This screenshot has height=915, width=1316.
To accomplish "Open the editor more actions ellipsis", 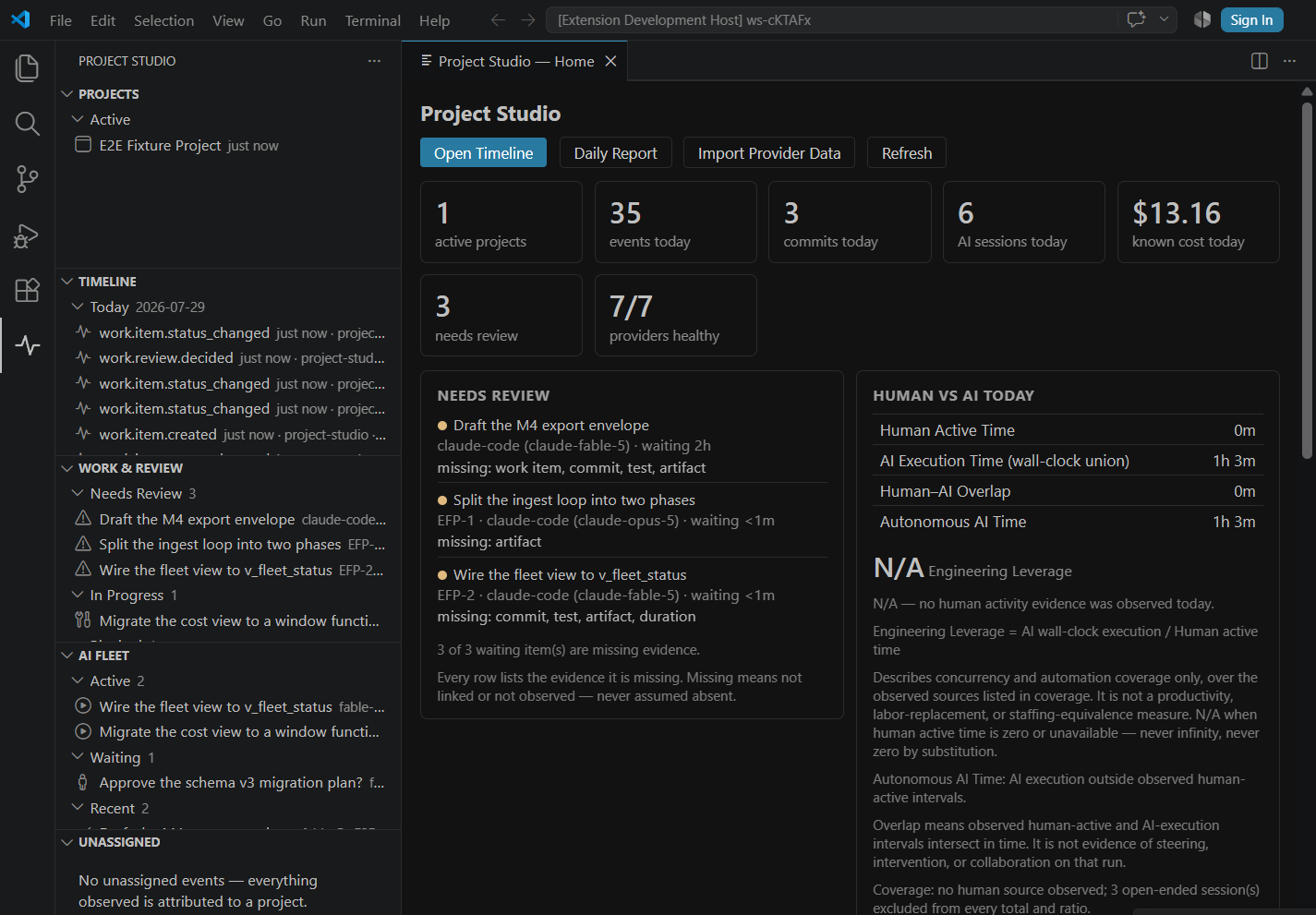I will [x=1289, y=61].
